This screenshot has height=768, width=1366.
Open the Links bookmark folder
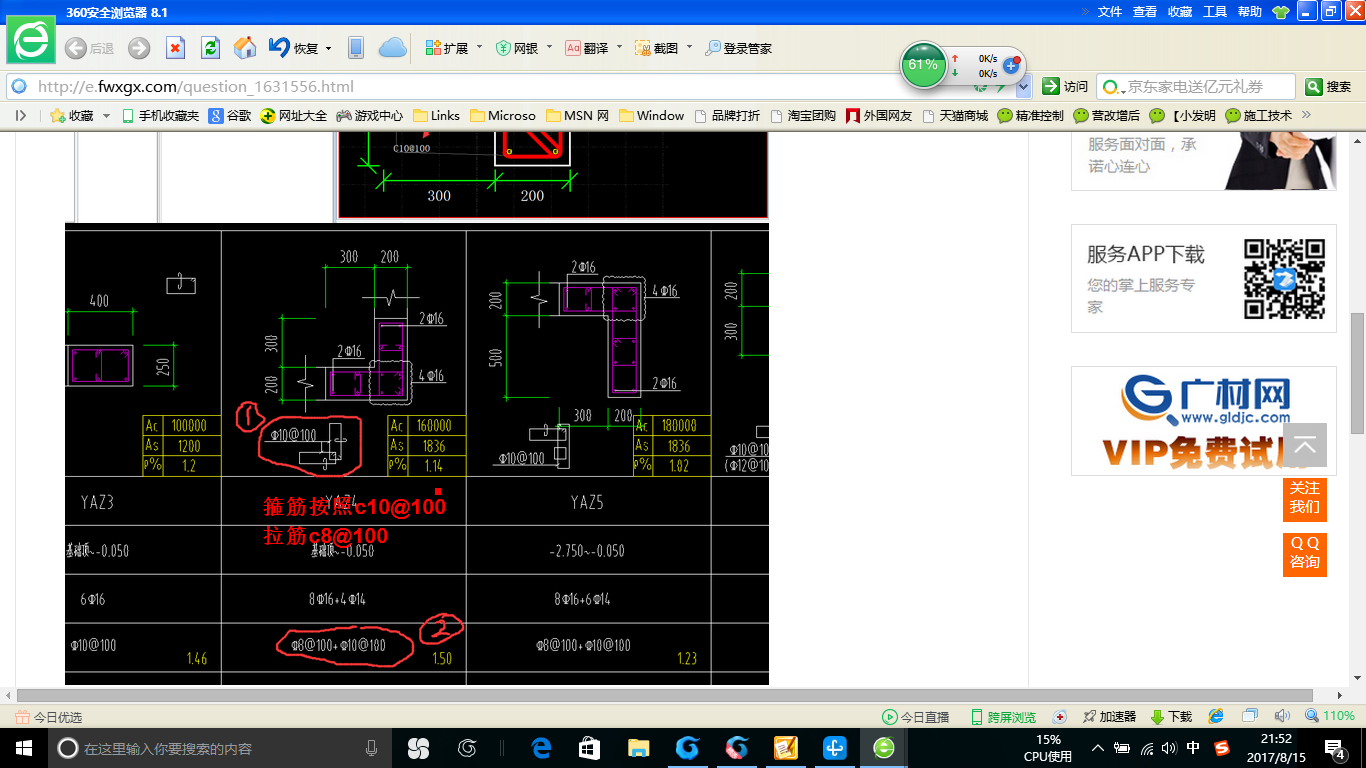pyautogui.click(x=436, y=116)
